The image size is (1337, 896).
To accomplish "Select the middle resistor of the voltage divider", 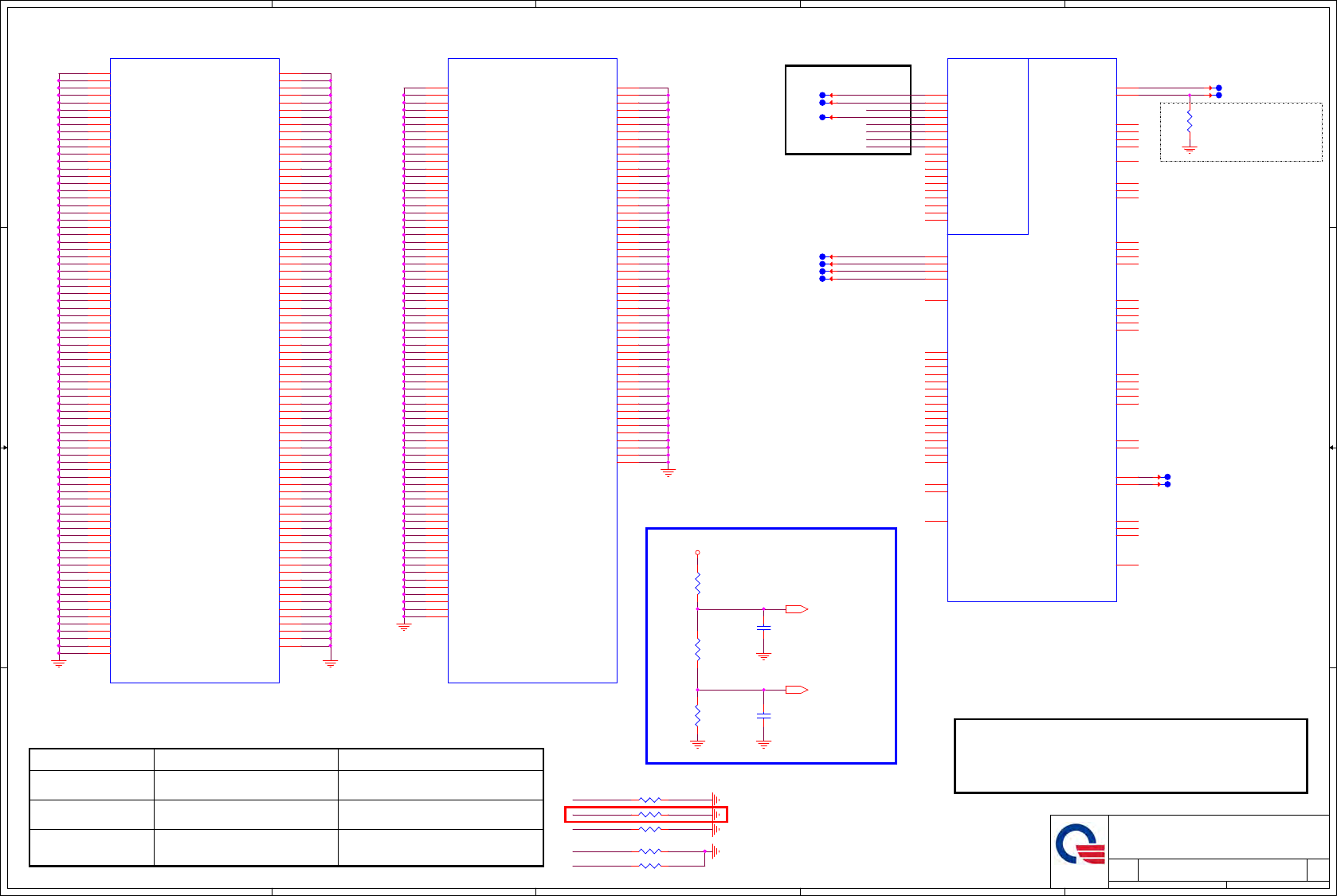I will [x=697, y=650].
